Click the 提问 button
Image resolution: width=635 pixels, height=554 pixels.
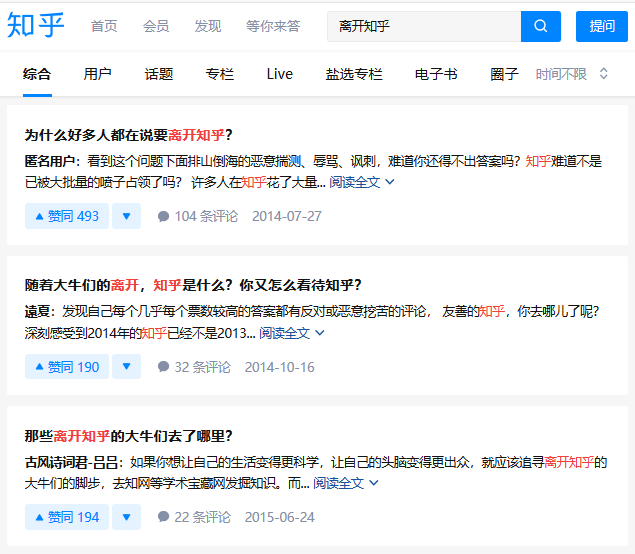coord(602,26)
